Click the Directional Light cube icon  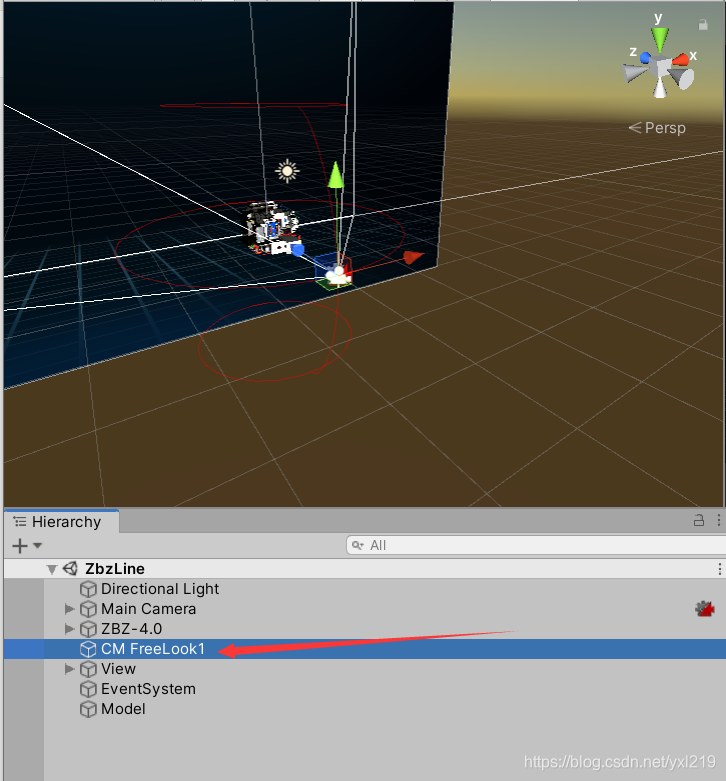point(88,589)
